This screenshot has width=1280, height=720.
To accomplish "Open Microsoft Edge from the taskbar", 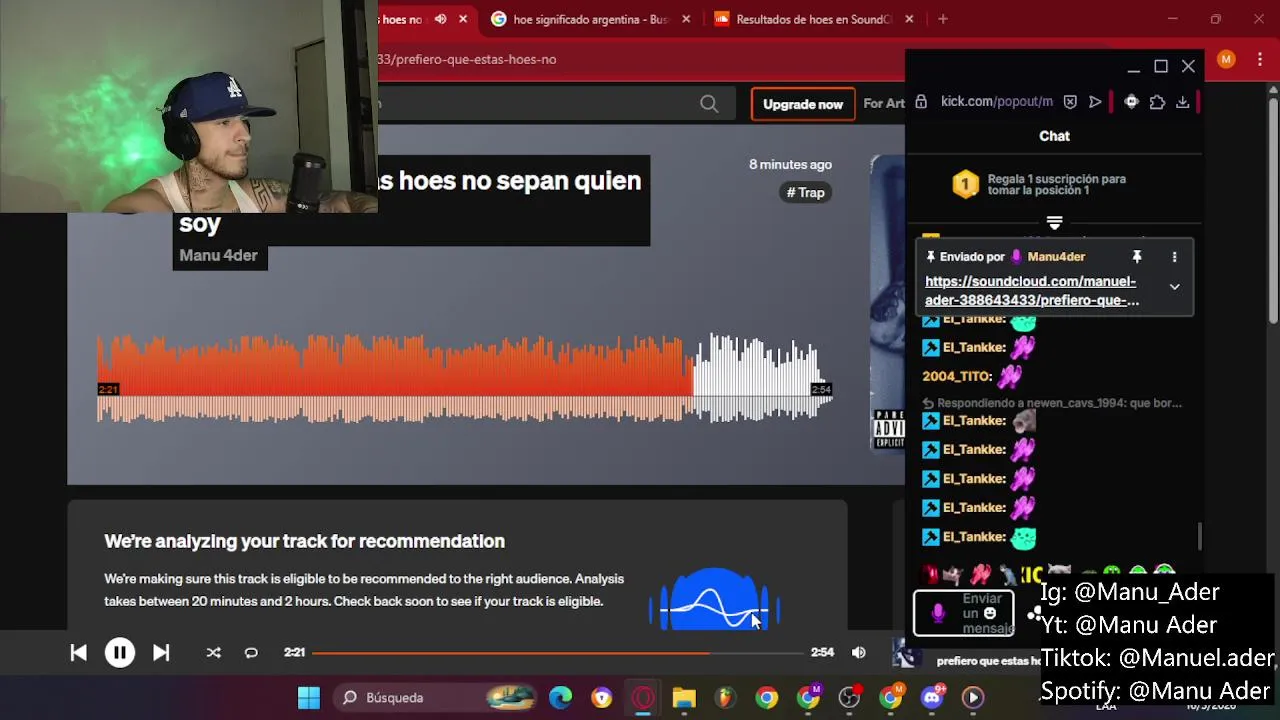I will point(560,697).
